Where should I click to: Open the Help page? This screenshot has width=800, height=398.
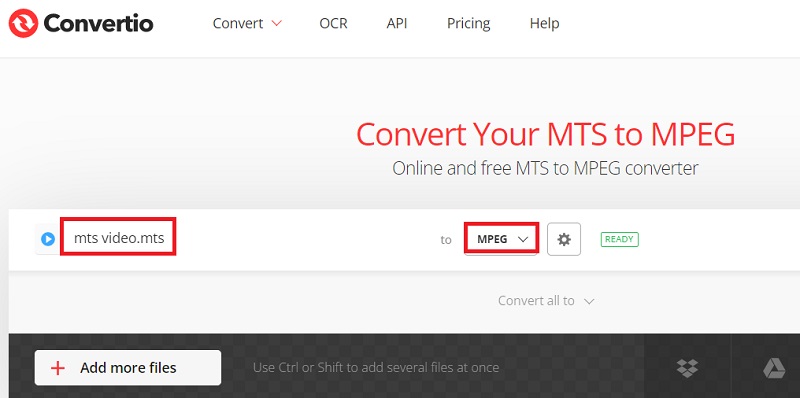544,23
